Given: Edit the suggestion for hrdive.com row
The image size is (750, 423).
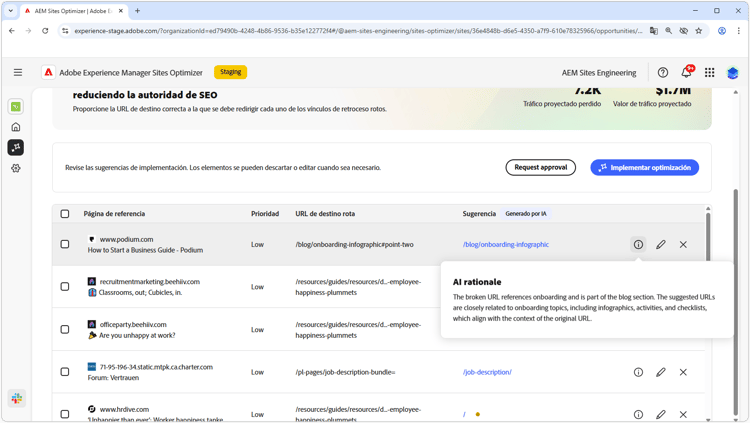Looking at the screenshot, I should (x=661, y=414).
